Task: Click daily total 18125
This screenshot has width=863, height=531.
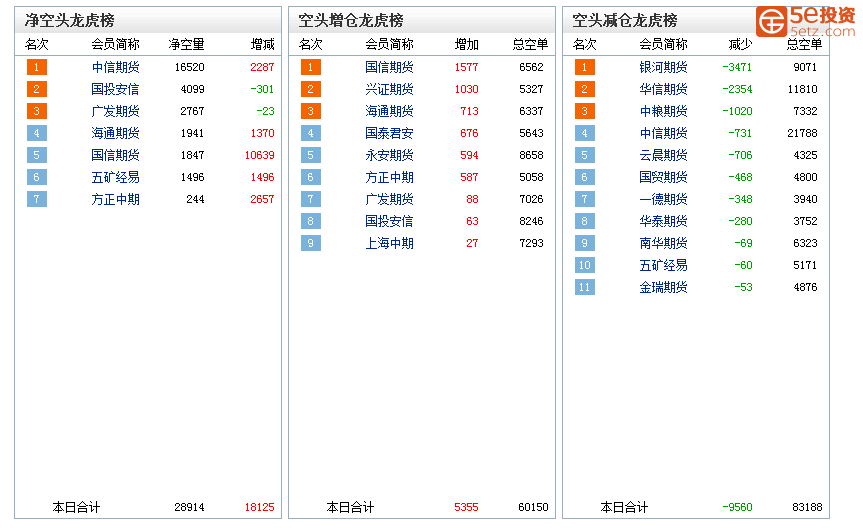Action: click(x=260, y=507)
